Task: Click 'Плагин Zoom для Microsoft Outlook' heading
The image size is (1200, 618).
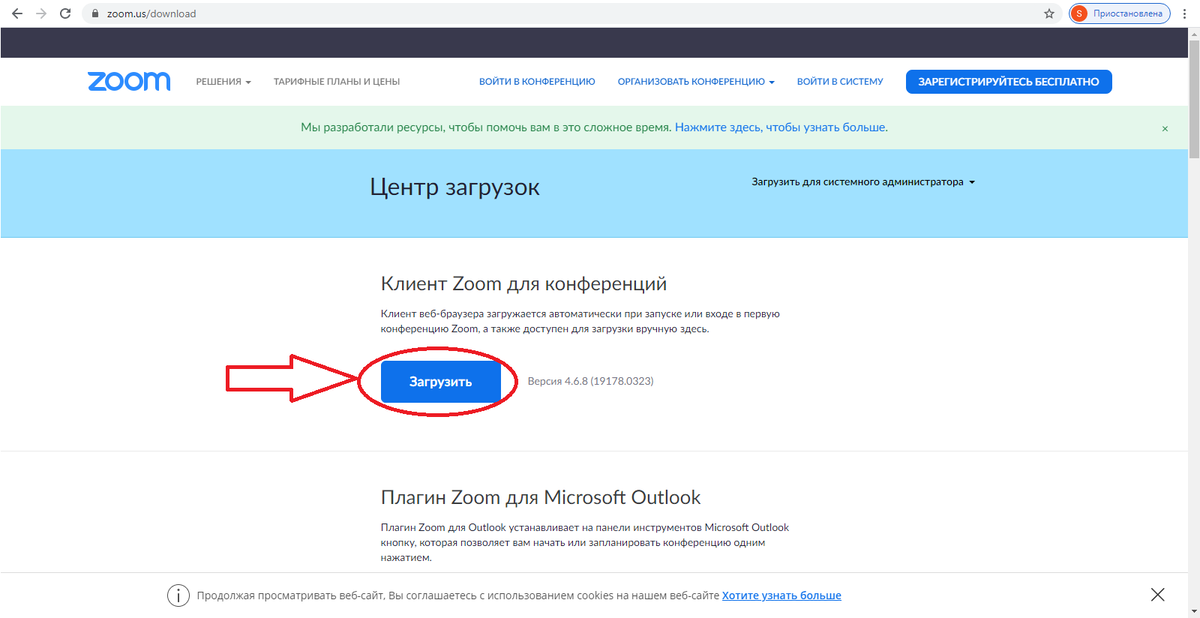Action: click(x=541, y=497)
